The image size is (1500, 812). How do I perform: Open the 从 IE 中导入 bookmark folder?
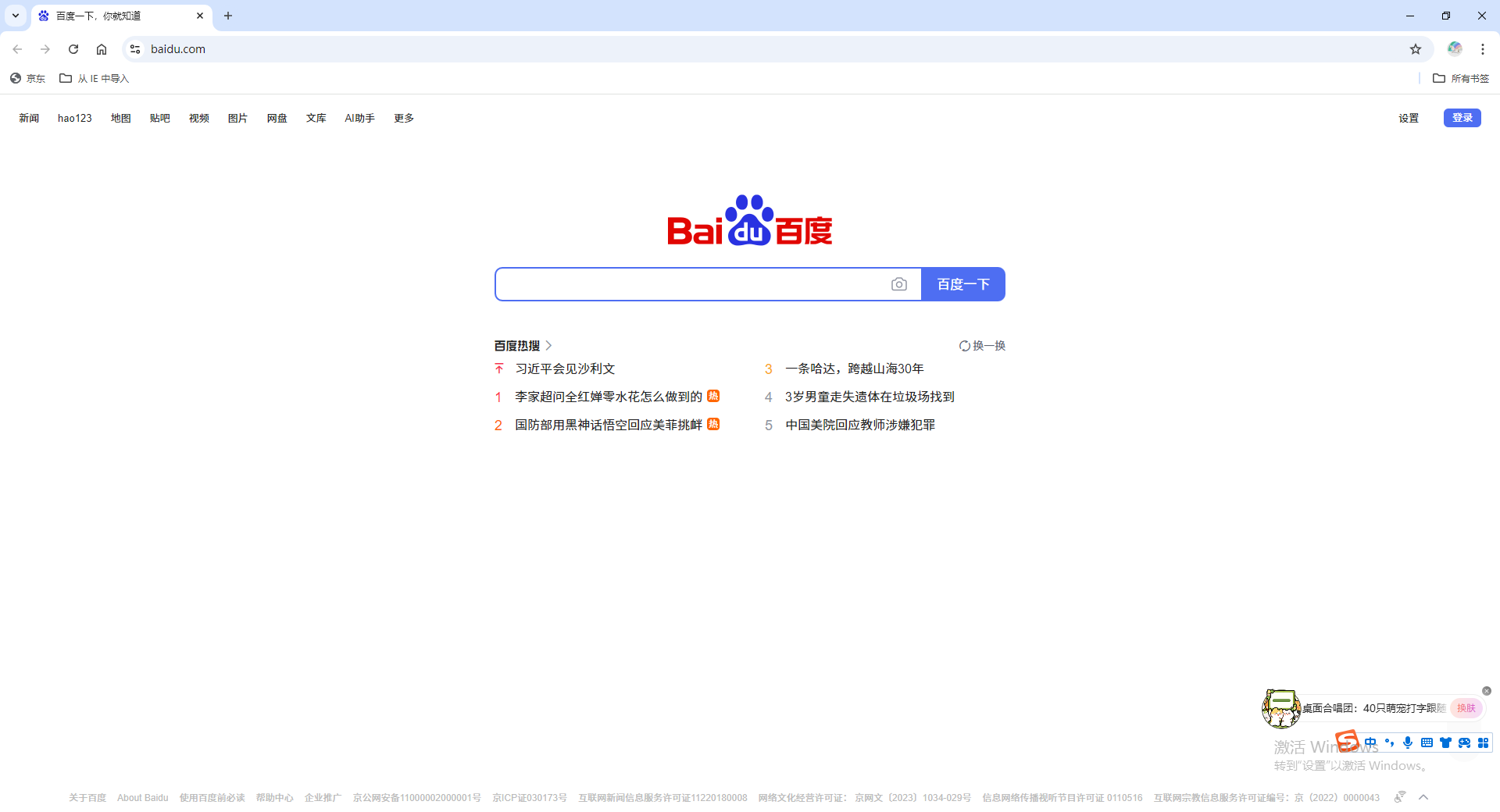coord(95,78)
